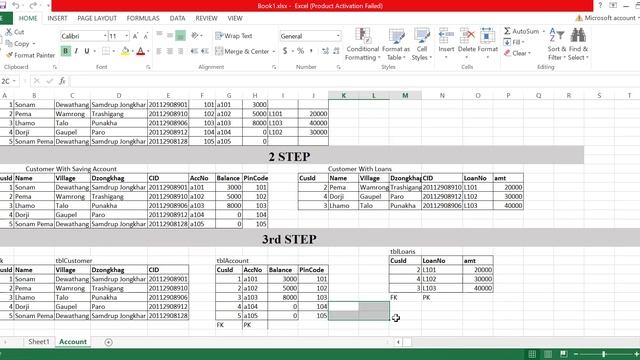This screenshot has width=640, height=360.
Task: Open the text orientation tool
Action: coord(196,36)
